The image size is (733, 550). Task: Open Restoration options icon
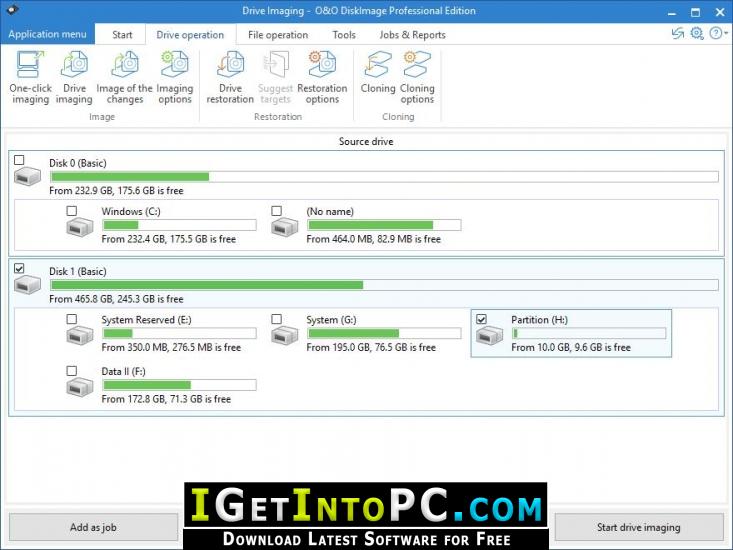click(322, 78)
